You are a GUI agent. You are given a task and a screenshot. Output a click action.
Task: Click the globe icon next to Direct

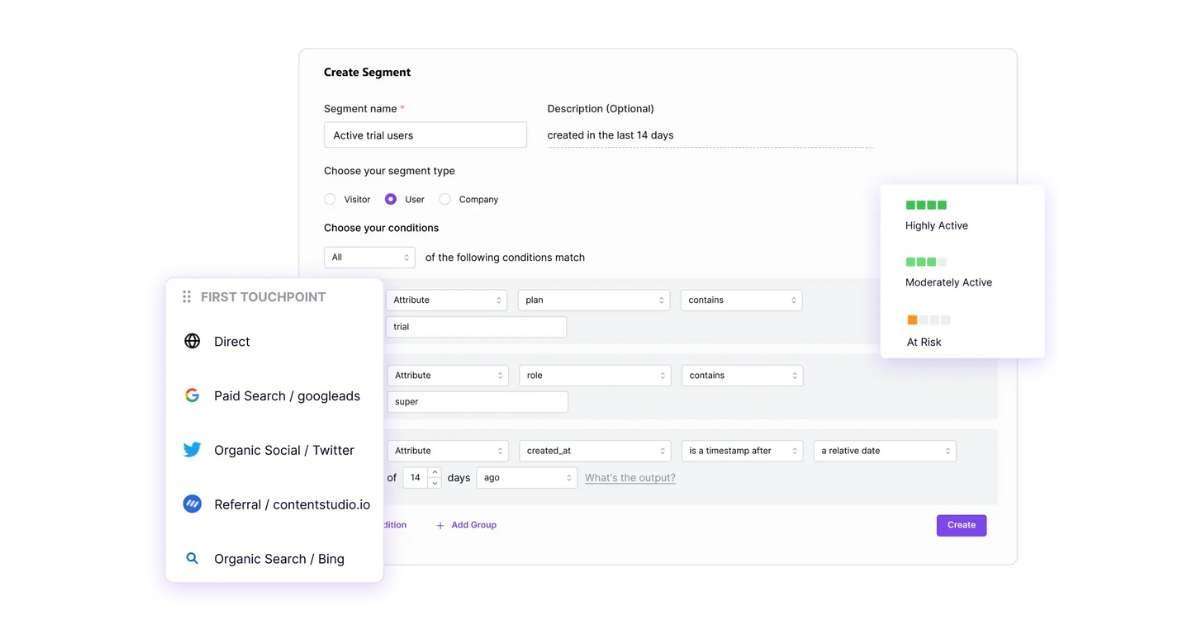click(192, 341)
